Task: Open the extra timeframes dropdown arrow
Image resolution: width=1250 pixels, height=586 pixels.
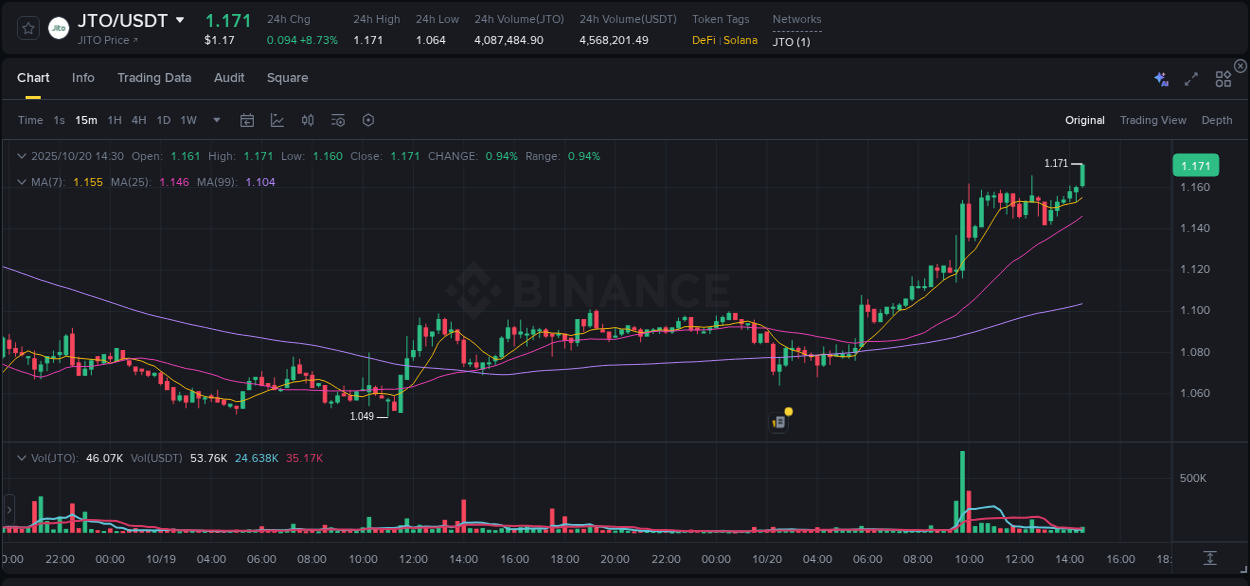Action: coord(216,120)
